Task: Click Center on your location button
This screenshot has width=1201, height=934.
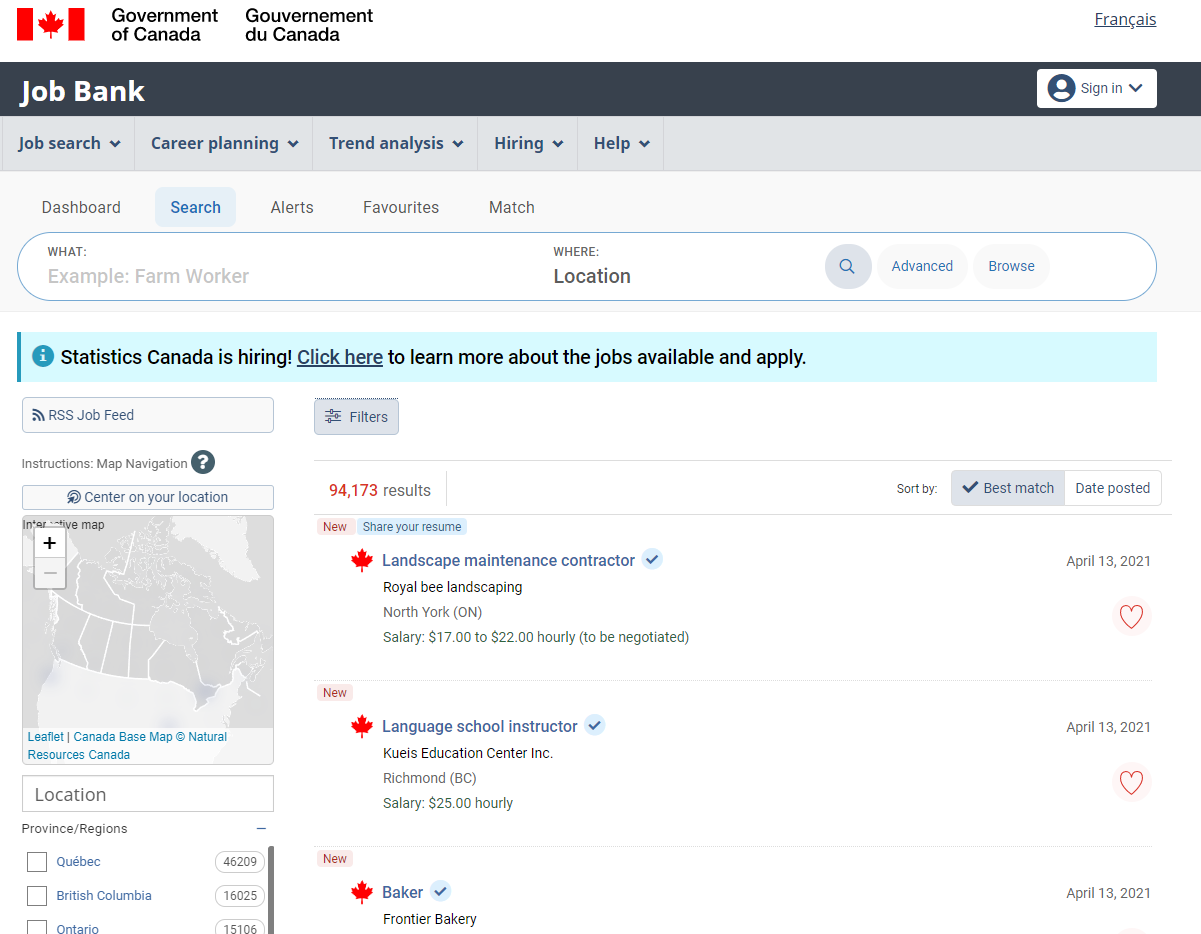Action: 148,497
